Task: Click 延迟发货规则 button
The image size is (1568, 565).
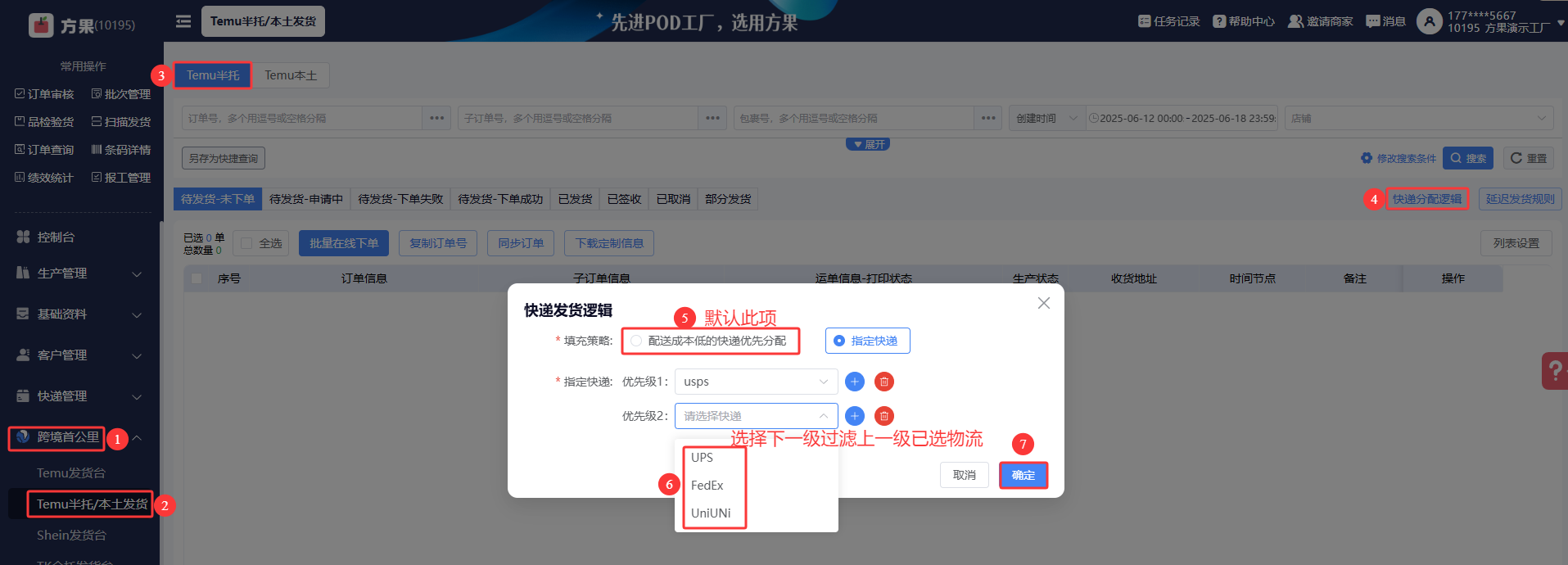Action: pos(1521,199)
